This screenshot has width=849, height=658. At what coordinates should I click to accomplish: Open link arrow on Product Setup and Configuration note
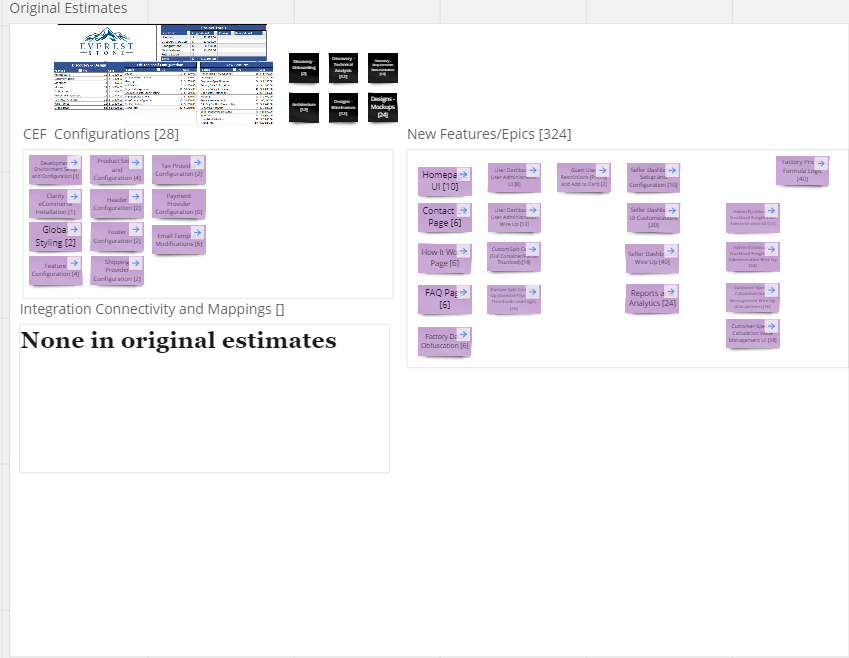tap(136, 162)
